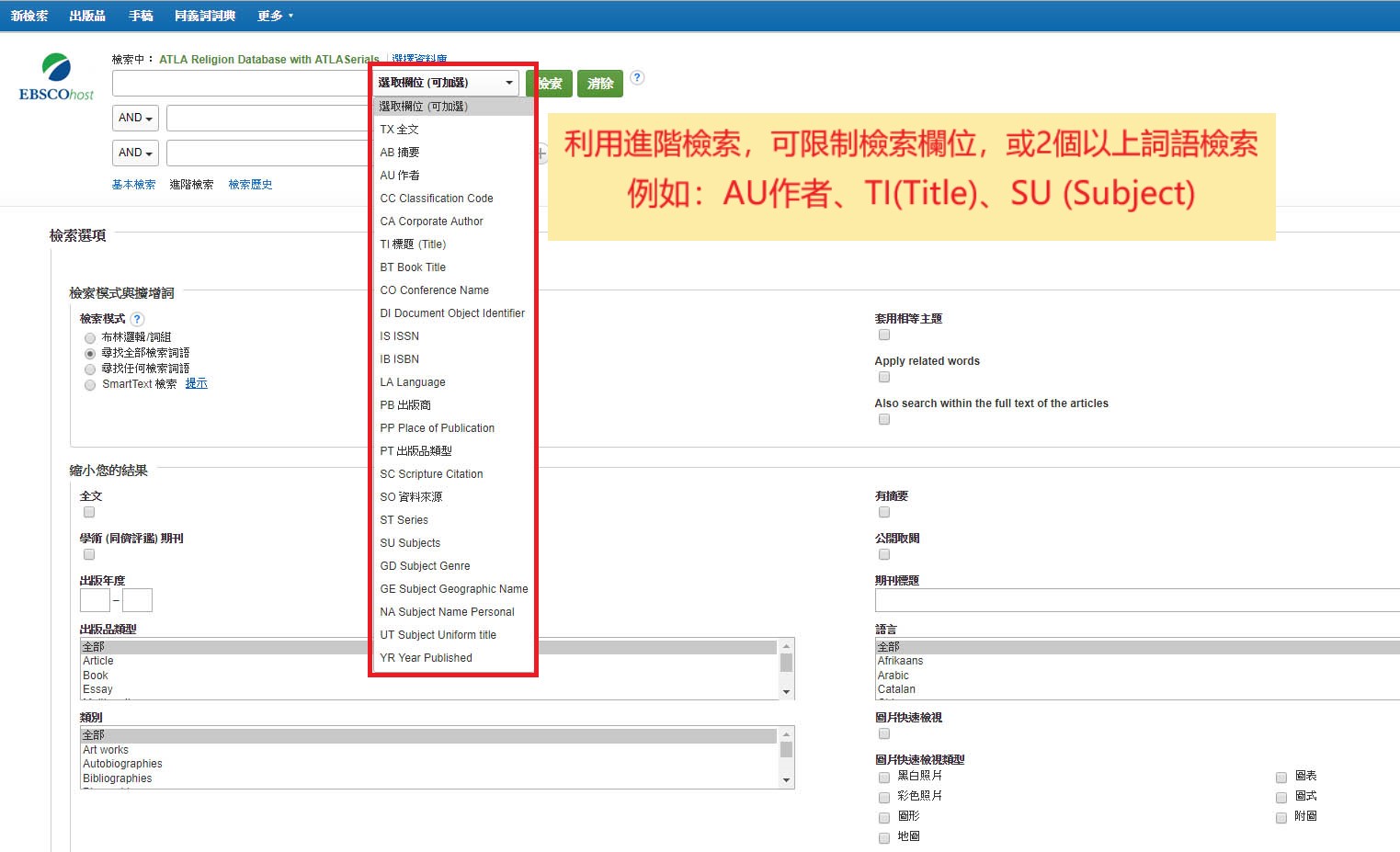Image resolution: width=1400 pixels, height=852 pixels.
Task: Open the 基本檢索 link
Action: click(133, 185)
